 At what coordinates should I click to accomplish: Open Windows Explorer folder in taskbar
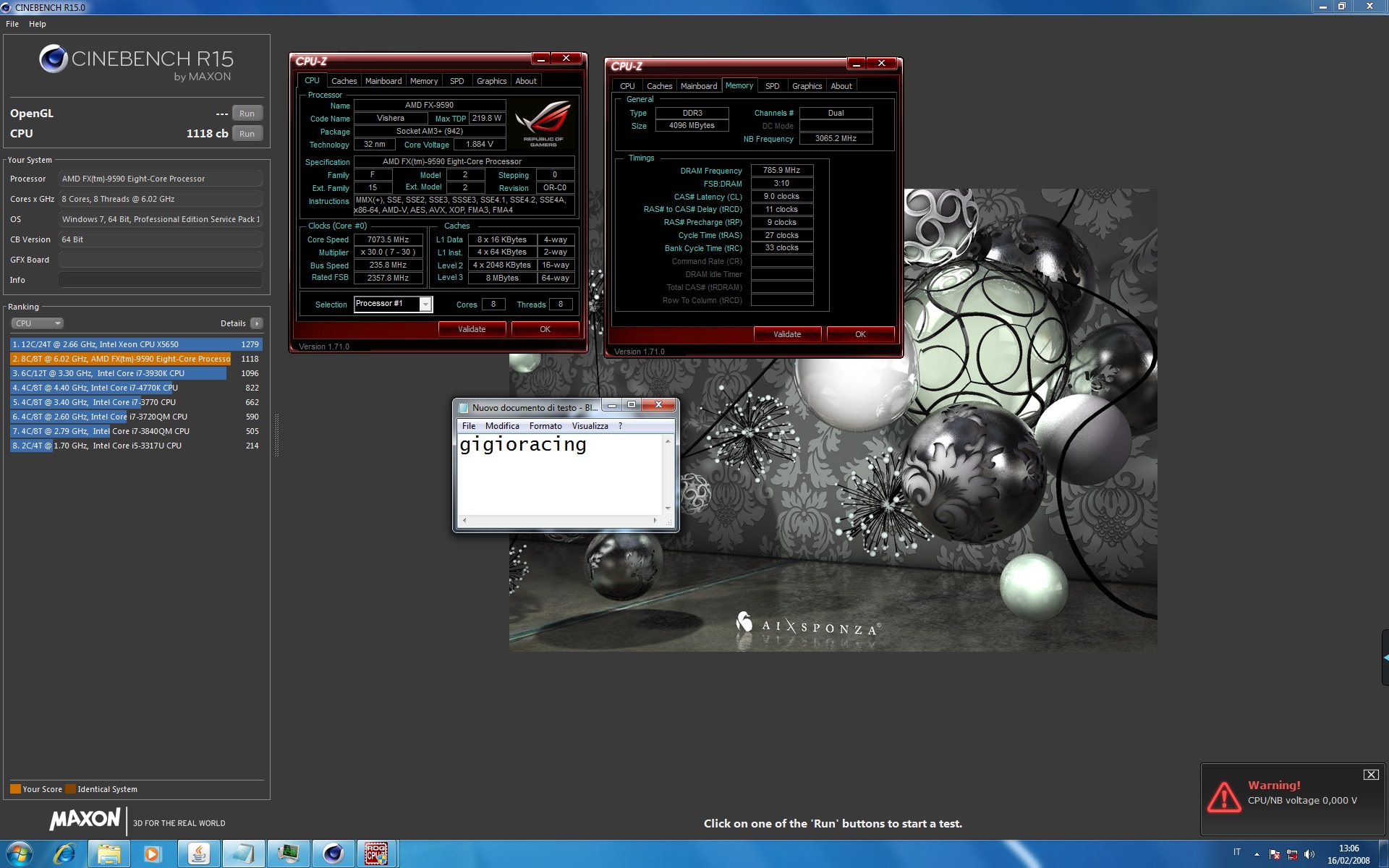click(109, 854)
